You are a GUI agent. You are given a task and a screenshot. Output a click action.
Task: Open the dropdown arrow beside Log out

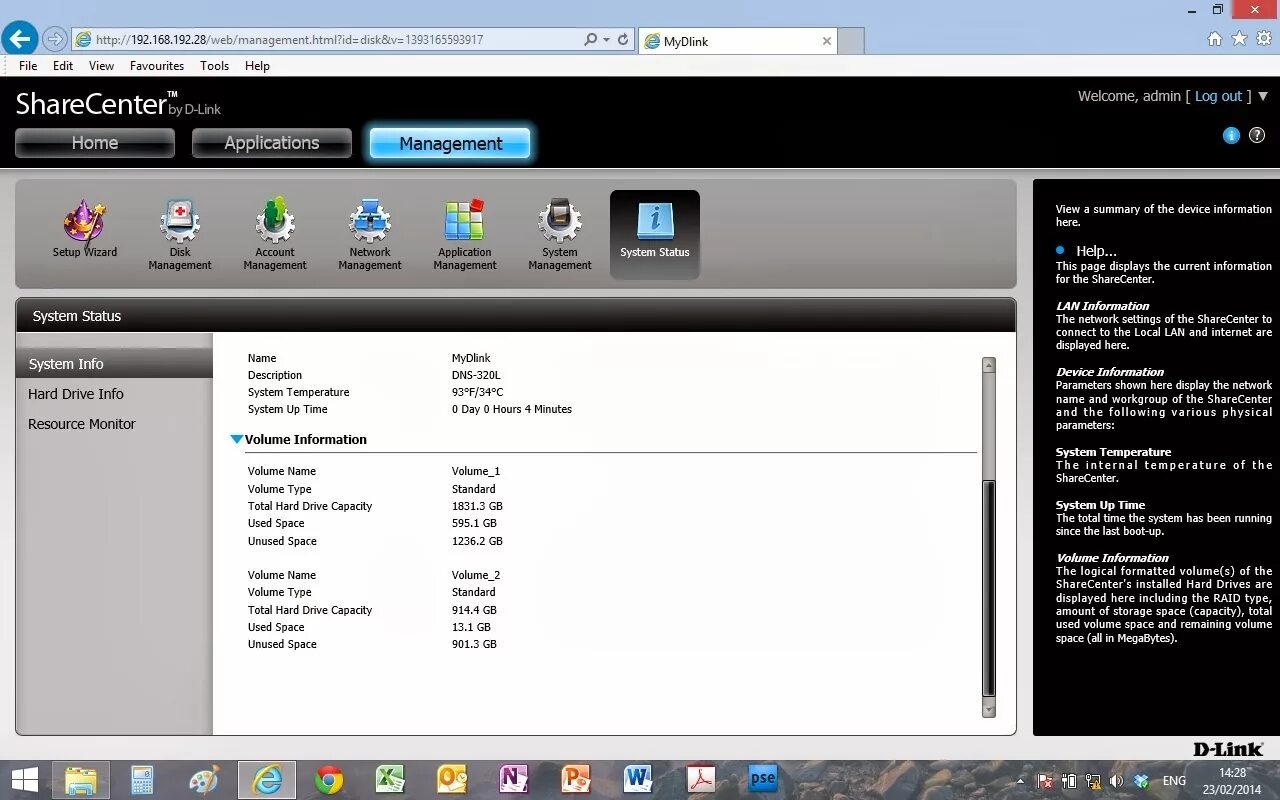pyautogui.click(x=1262, y=97)
